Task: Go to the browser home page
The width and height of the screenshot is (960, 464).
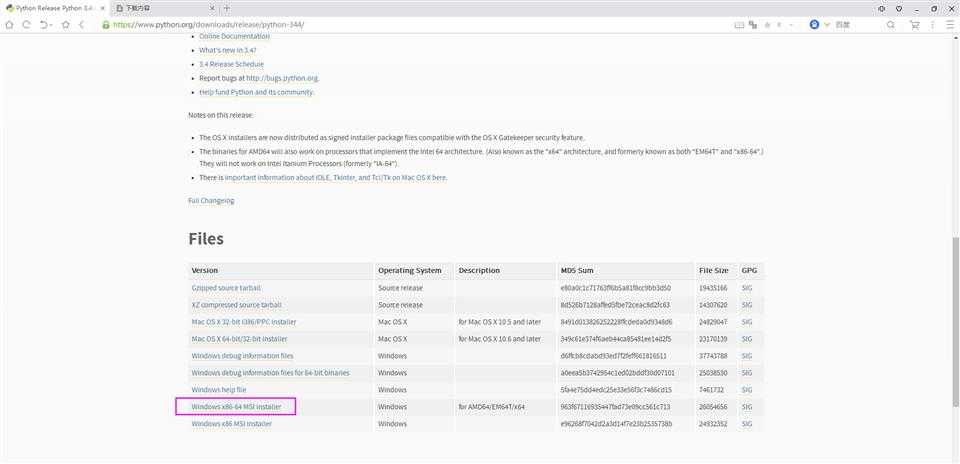Action: pos(9,25)
